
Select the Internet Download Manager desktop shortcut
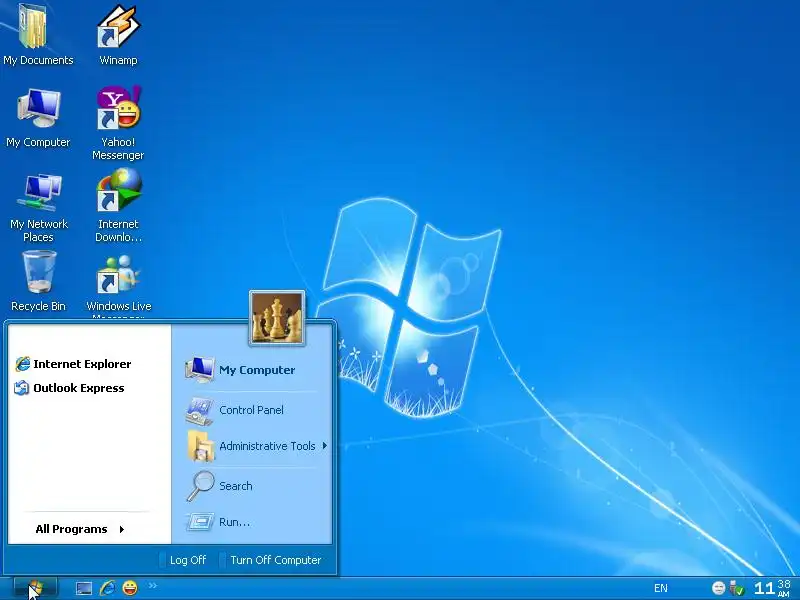(118, 206)
